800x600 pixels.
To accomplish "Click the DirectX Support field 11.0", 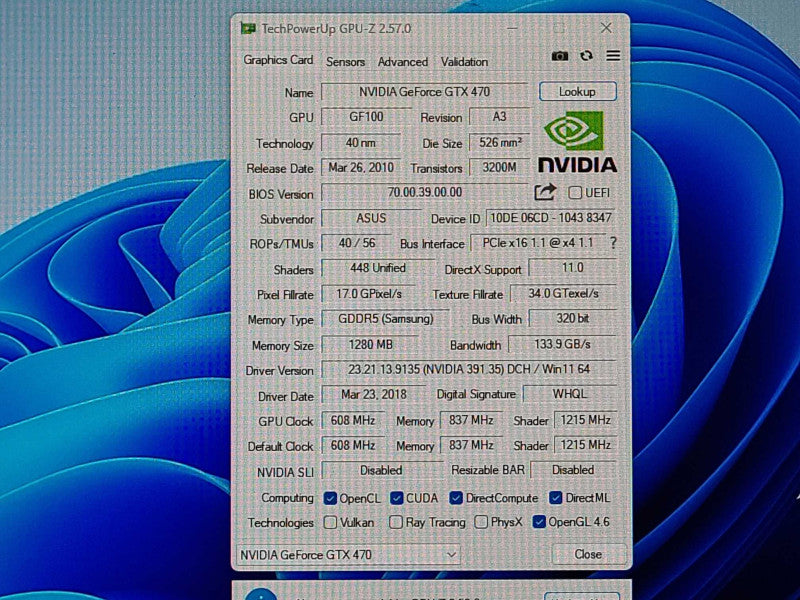I will [x=572, y=268].
